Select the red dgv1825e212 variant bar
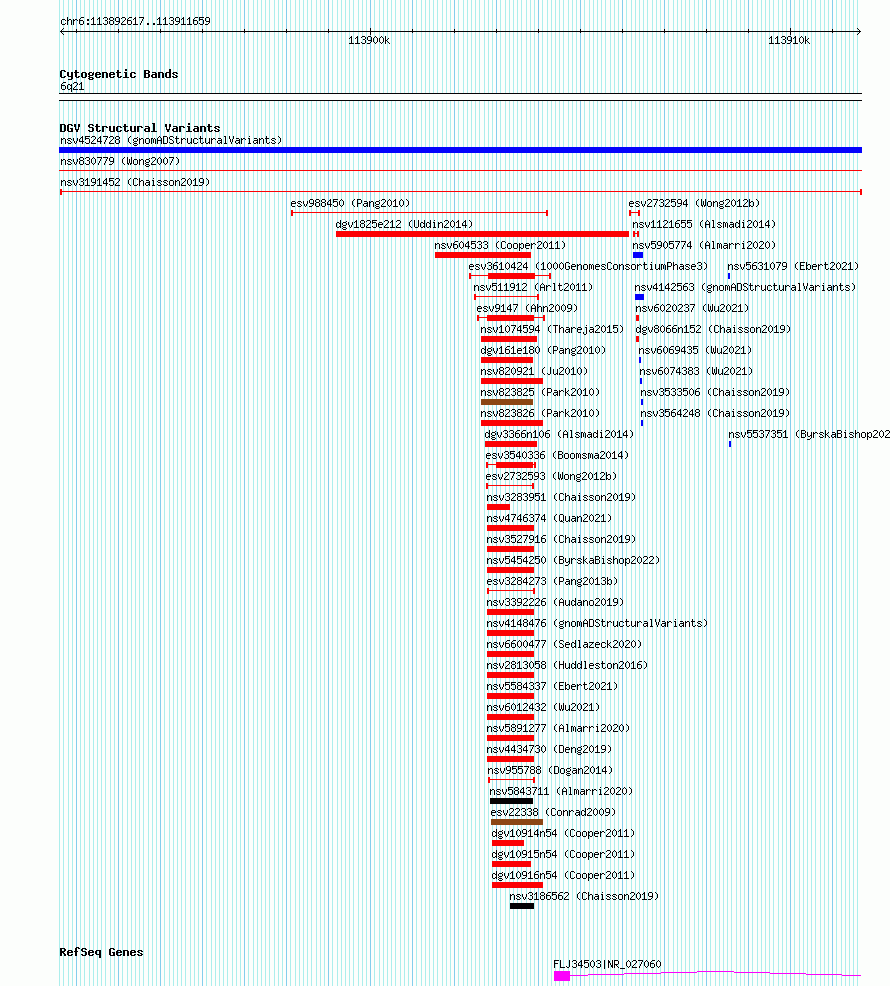Screen dimensions: 890x986 482,234
